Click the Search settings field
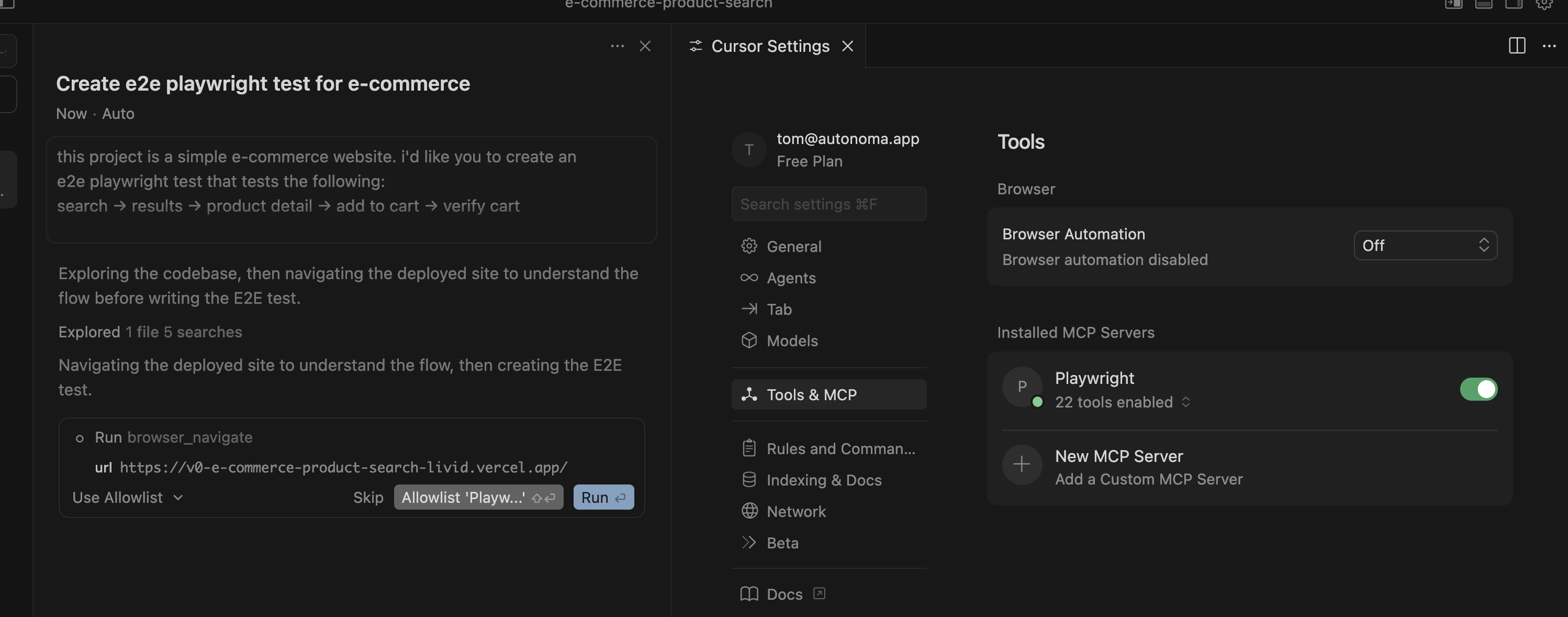 (x=829, y=203)
